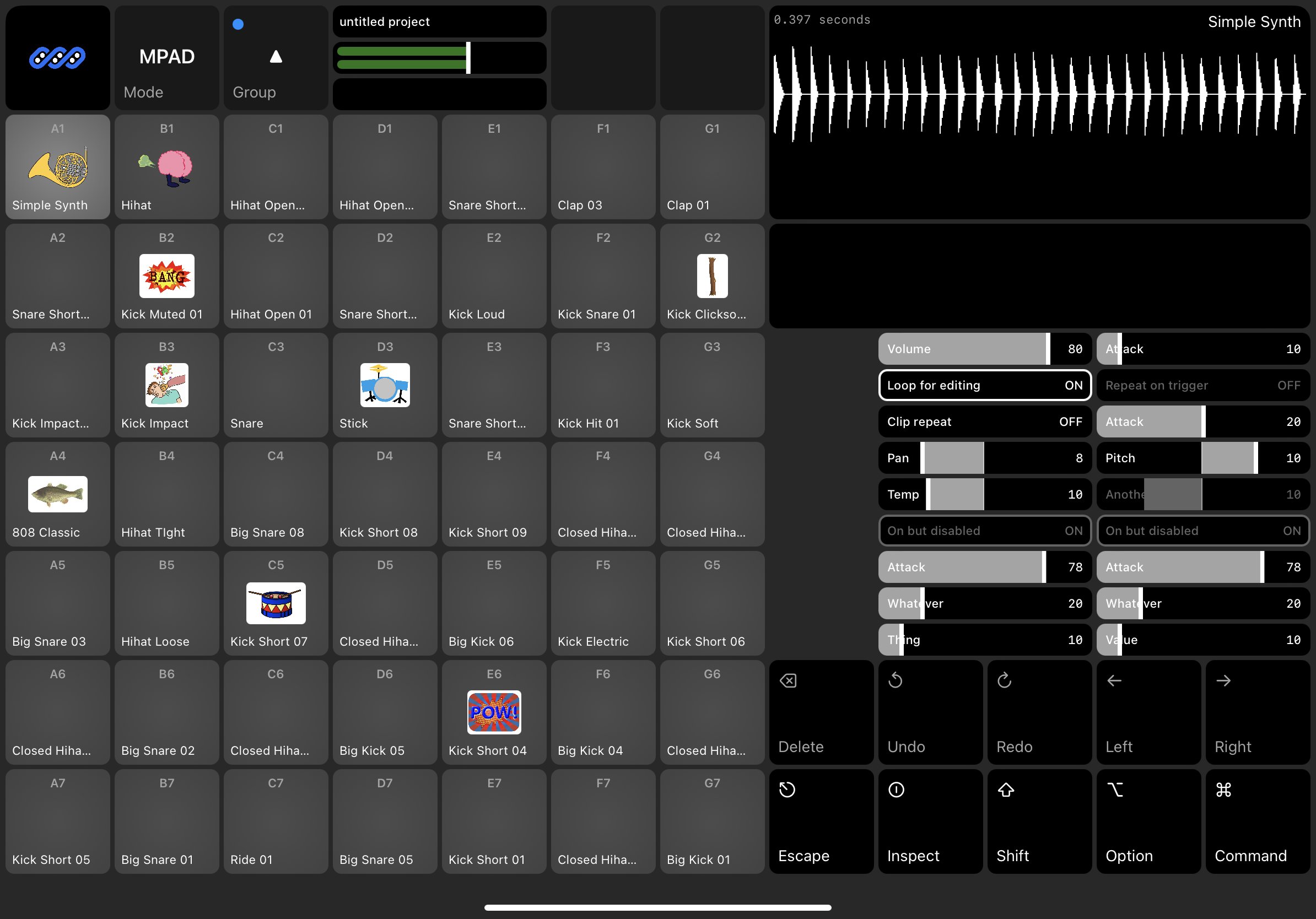This screenshot has width=1316, height=919.
Task: Toggle Loop for editing off
Action: pos(984,385)
